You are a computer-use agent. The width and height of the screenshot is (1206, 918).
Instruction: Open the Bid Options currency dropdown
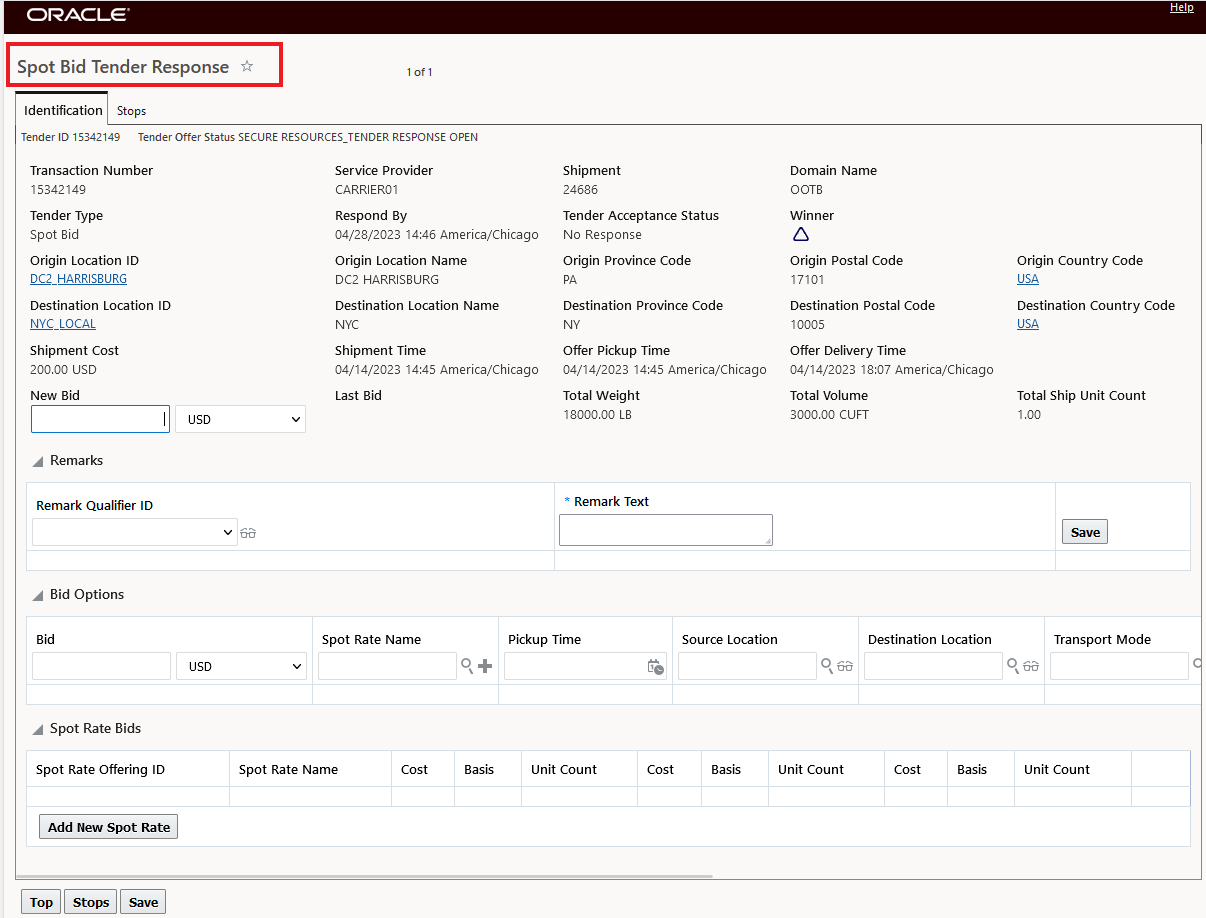tap(241, 666)
